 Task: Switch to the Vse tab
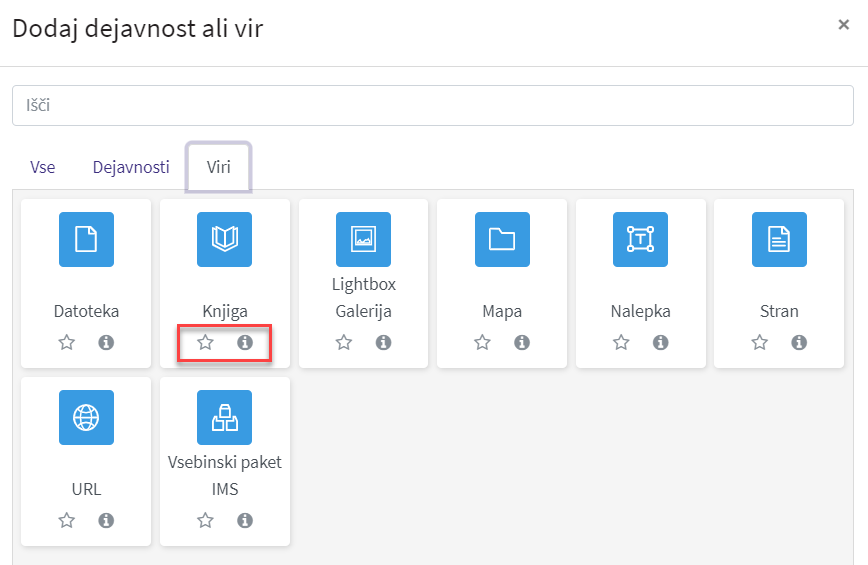(x=43, y=167)
